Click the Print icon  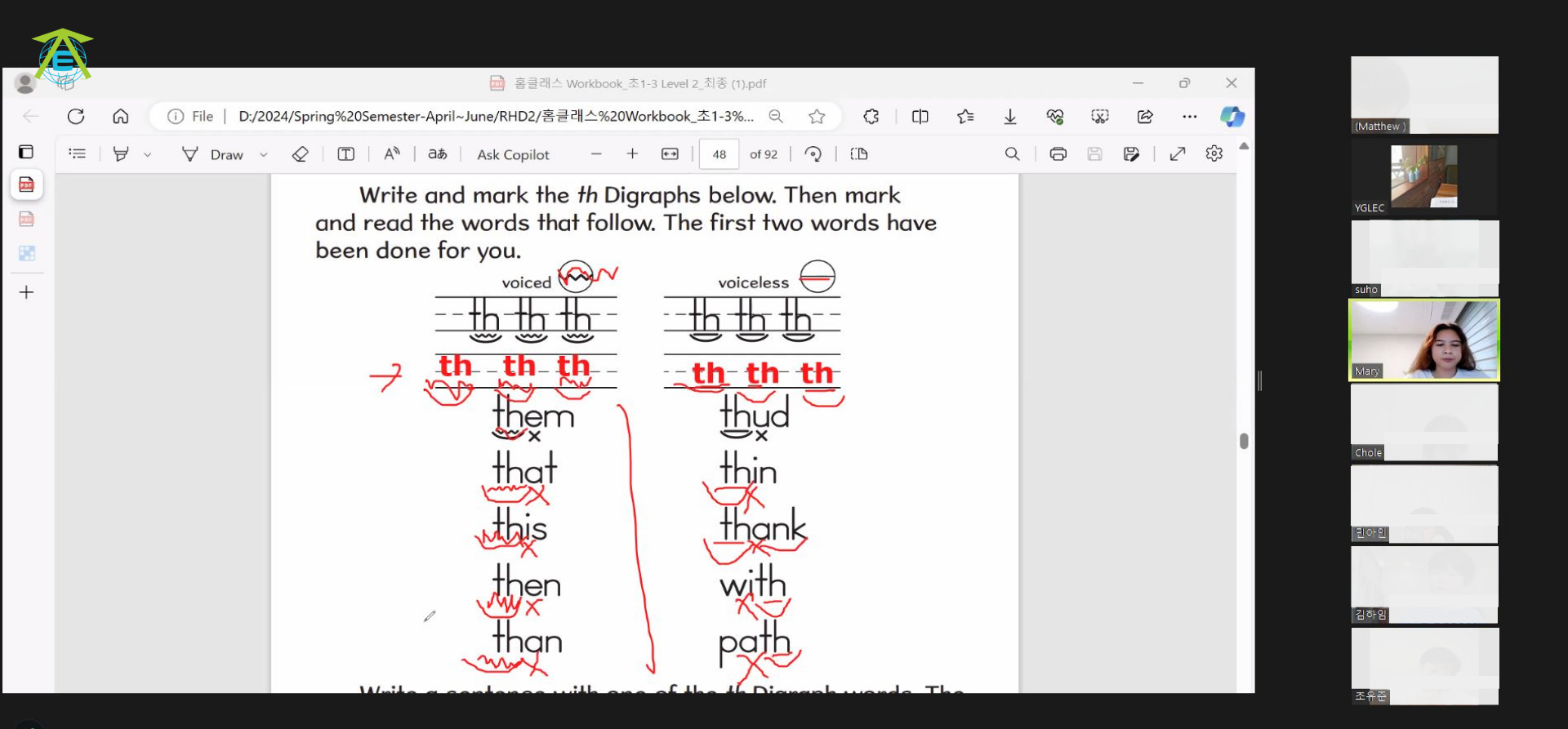(x=1058, y=153)
